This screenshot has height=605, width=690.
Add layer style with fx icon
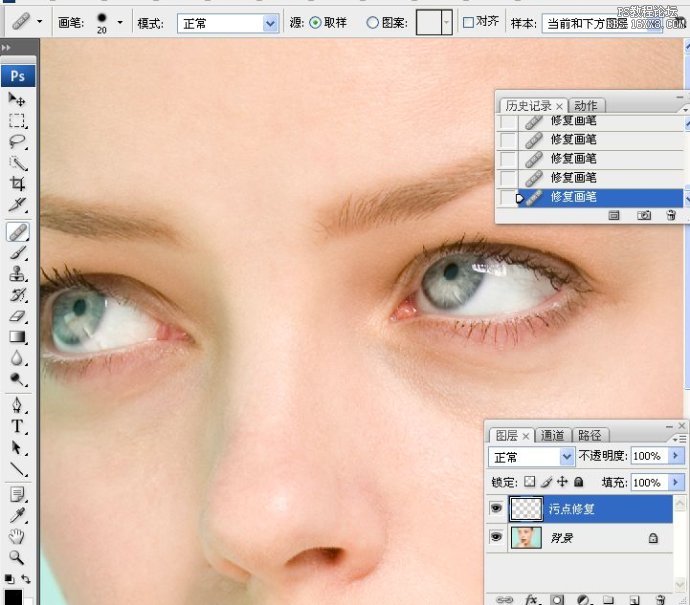click(532, 599)
